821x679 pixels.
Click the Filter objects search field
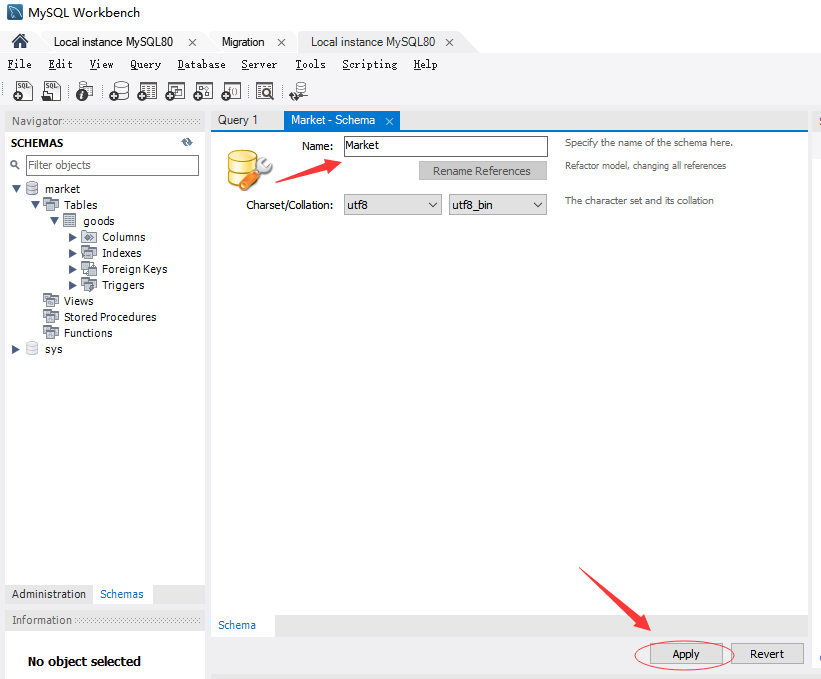tap(112, 165)
